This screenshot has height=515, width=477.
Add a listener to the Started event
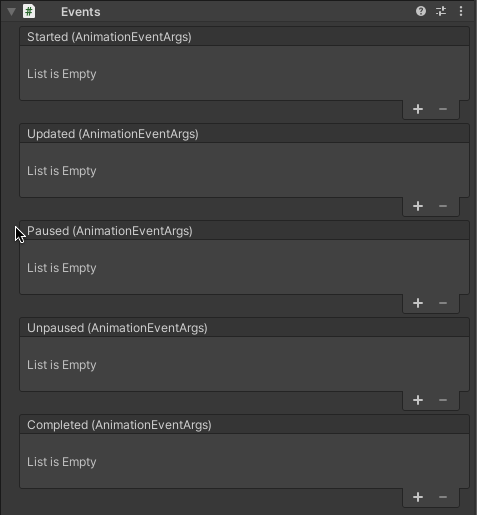[418, 109]
